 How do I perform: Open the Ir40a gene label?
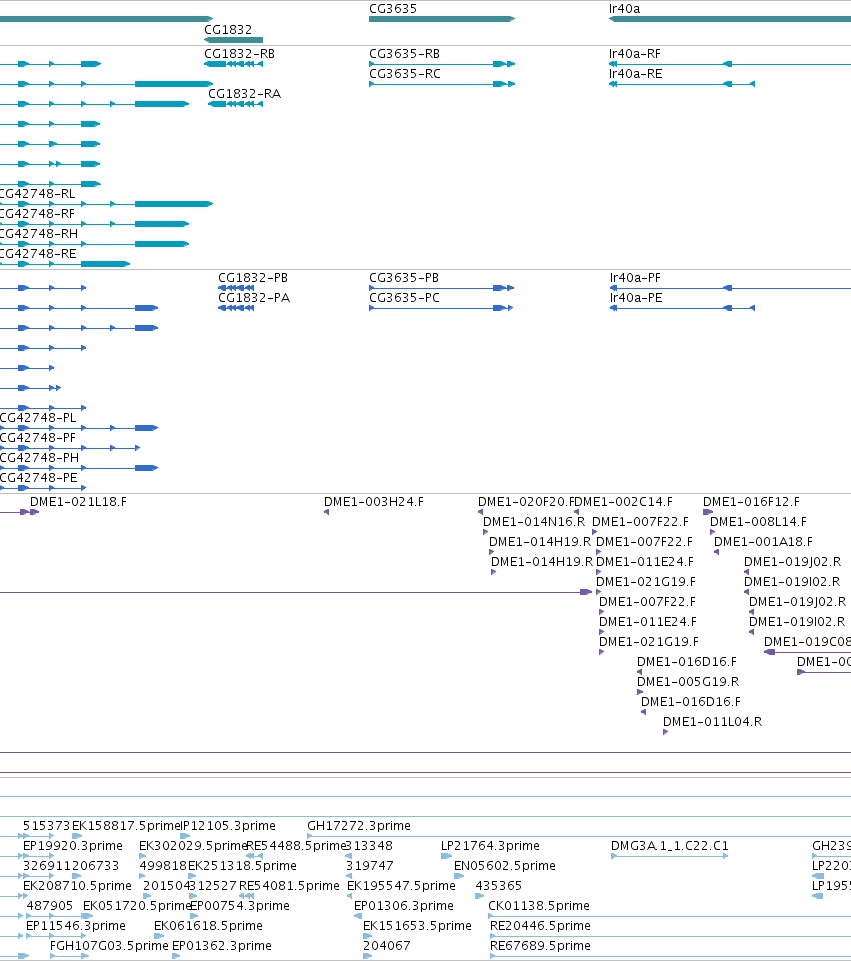(x=624, y=9)
